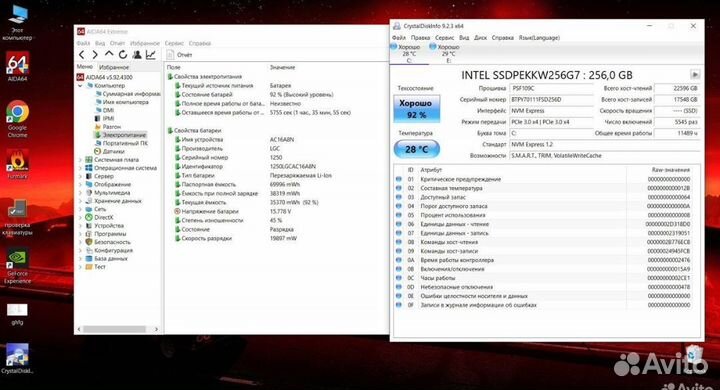Switch to Меню tab in AIDA64 sidebar
This screenshot has width=720, height=390.
click(84, 67)
